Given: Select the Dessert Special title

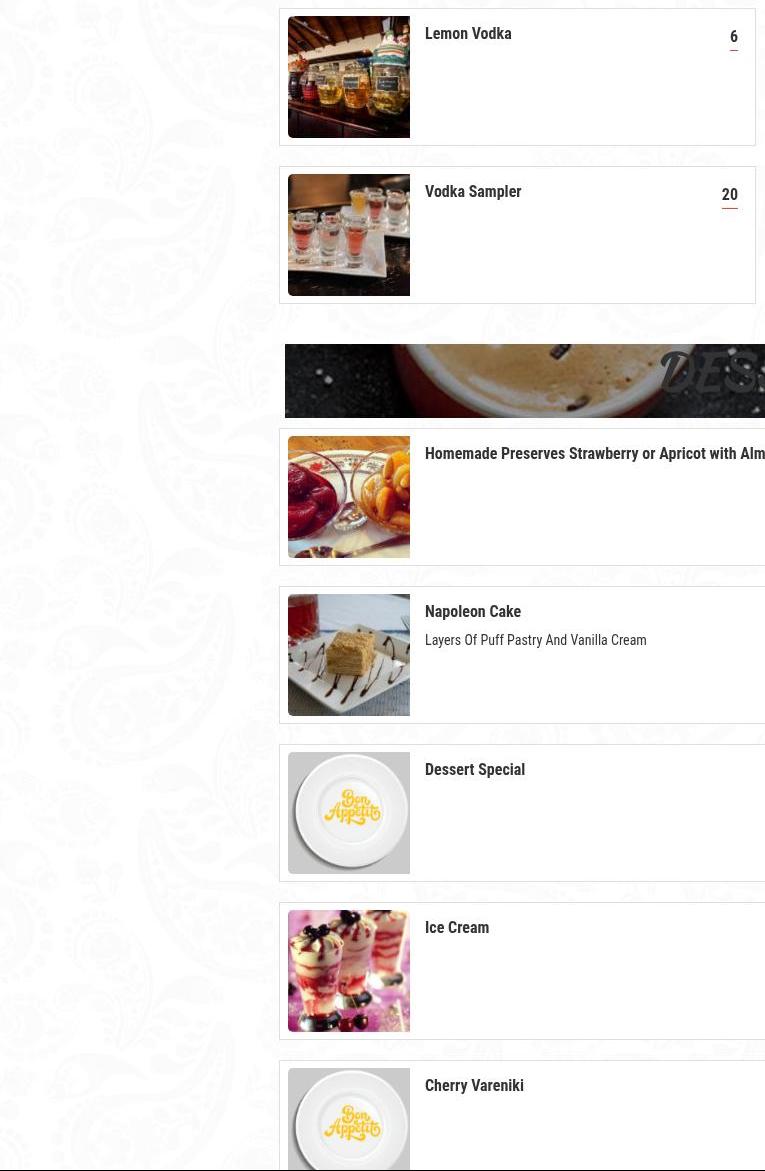Looking at the screenshot, I should [475, 769].
